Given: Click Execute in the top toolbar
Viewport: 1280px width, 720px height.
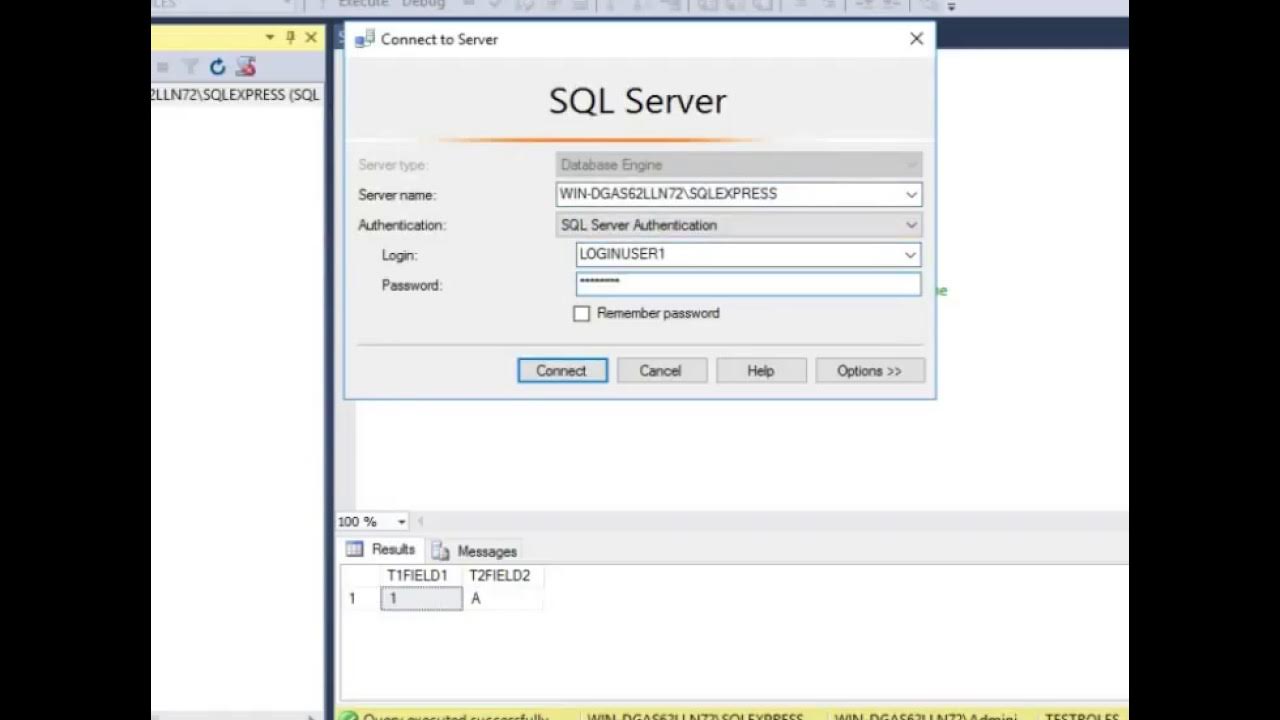Looking at the screenshot, I should pos(363,4).
